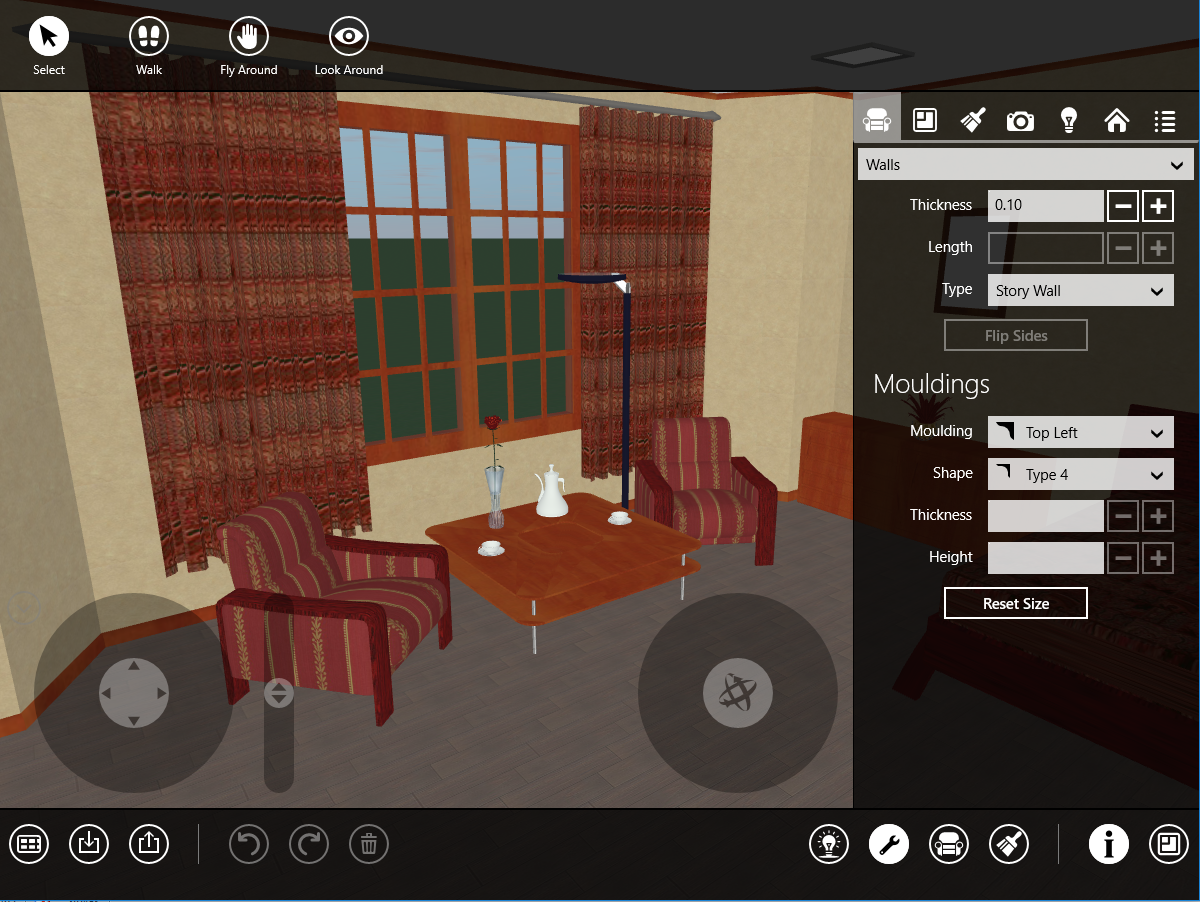Click the redo arrow icon
Screen dimensions: 1200x902
pos(309,845)
